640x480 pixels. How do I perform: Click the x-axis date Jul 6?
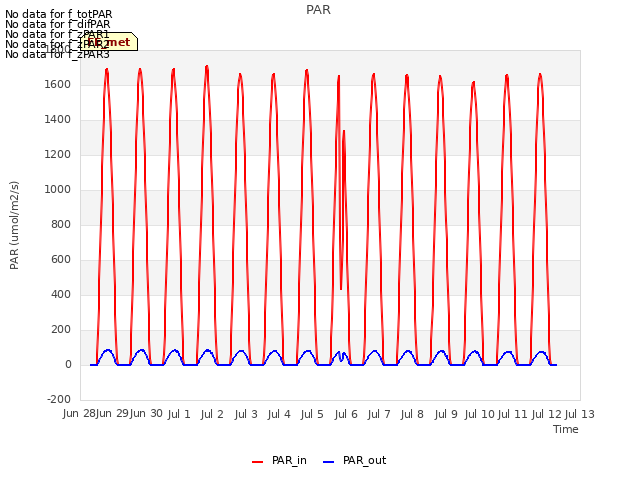coord(346,414)
